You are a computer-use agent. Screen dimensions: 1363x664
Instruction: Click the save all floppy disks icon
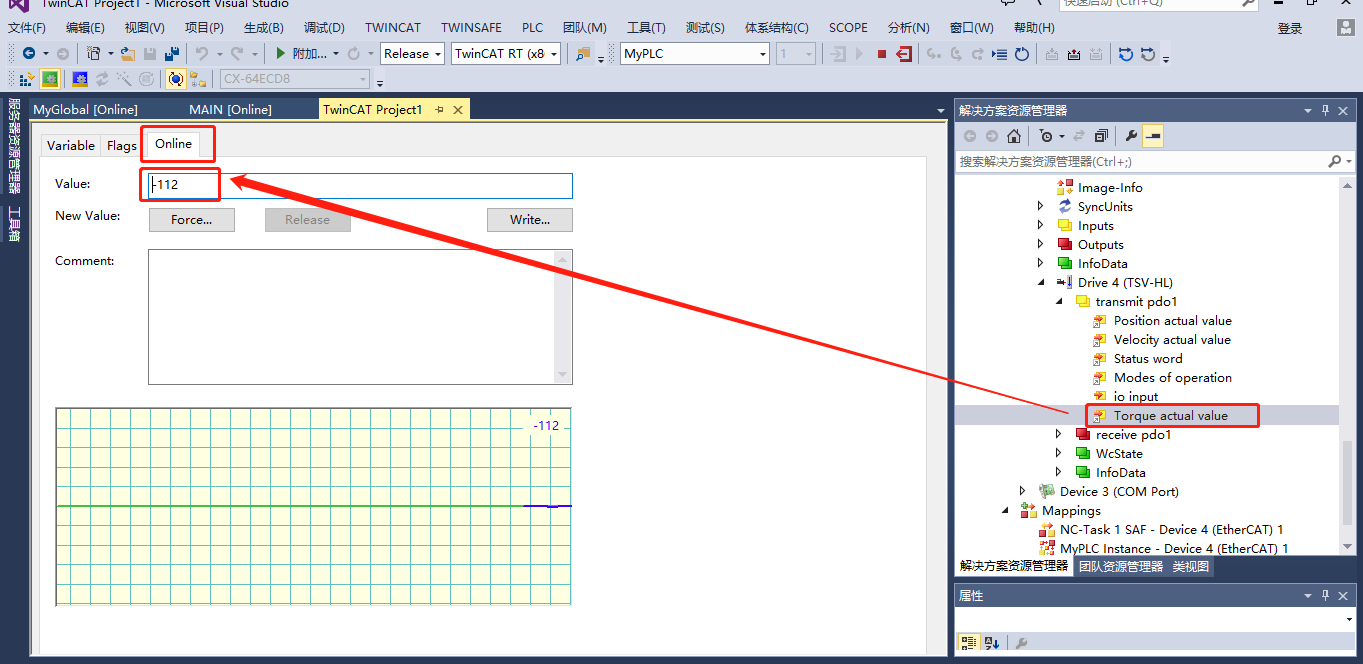point(172,54)
